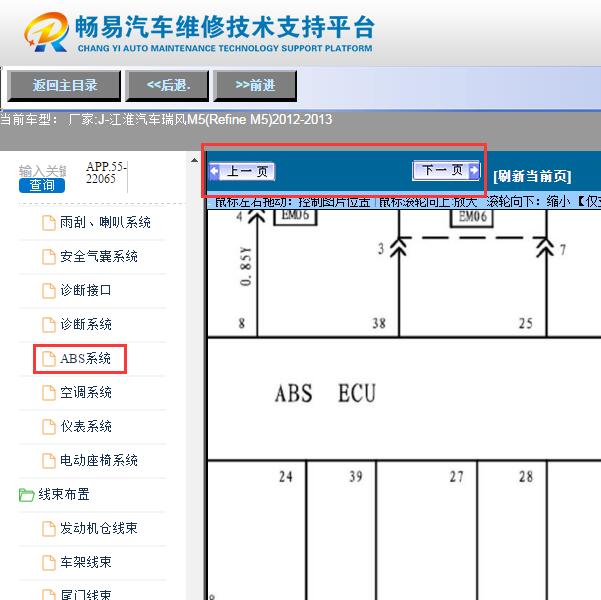601x600 pixels.
Task: Click pin 38 on ABS ECU diagram
Action: pyautogui.click(x=379, y=323)
